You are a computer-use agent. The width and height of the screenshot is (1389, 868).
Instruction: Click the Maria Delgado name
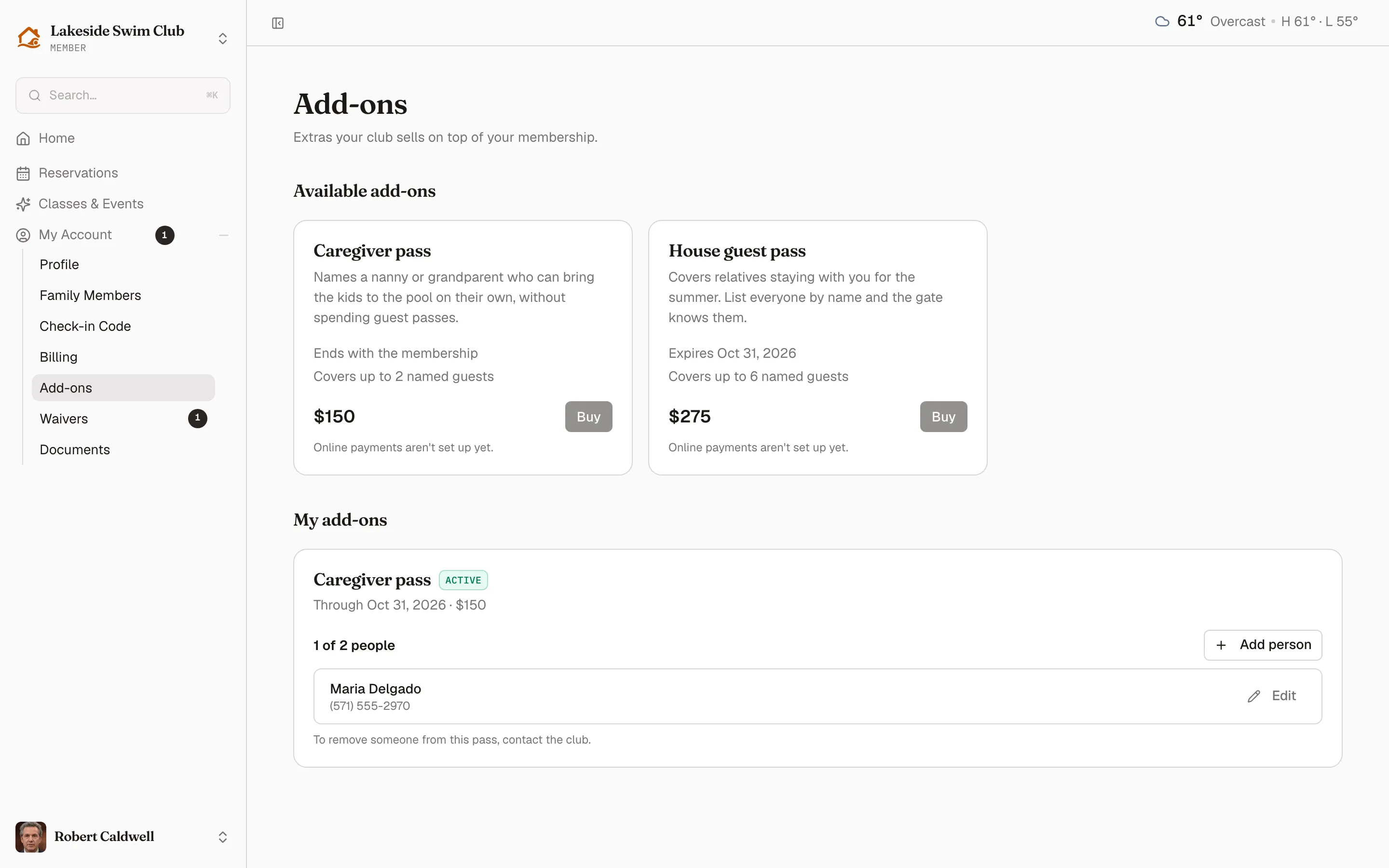click(375, 689)
